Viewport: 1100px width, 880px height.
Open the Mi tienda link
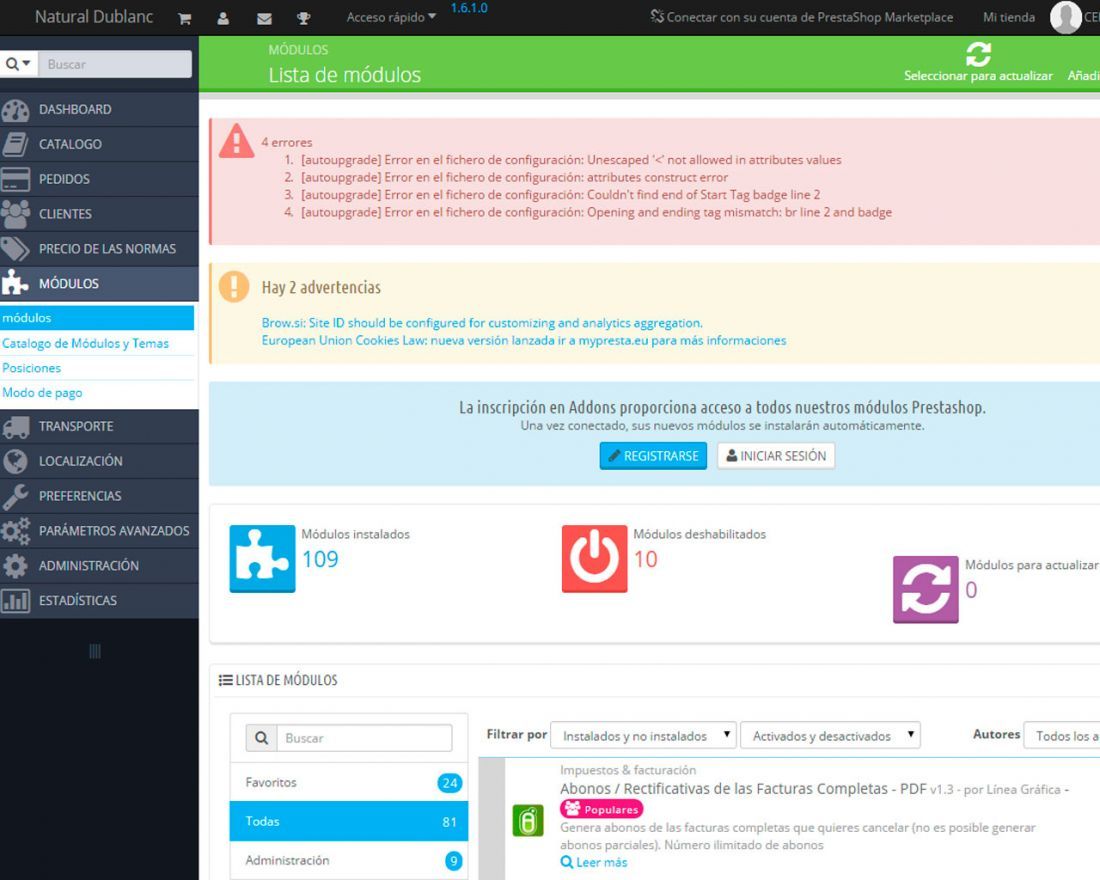(x=1009, y=18)
